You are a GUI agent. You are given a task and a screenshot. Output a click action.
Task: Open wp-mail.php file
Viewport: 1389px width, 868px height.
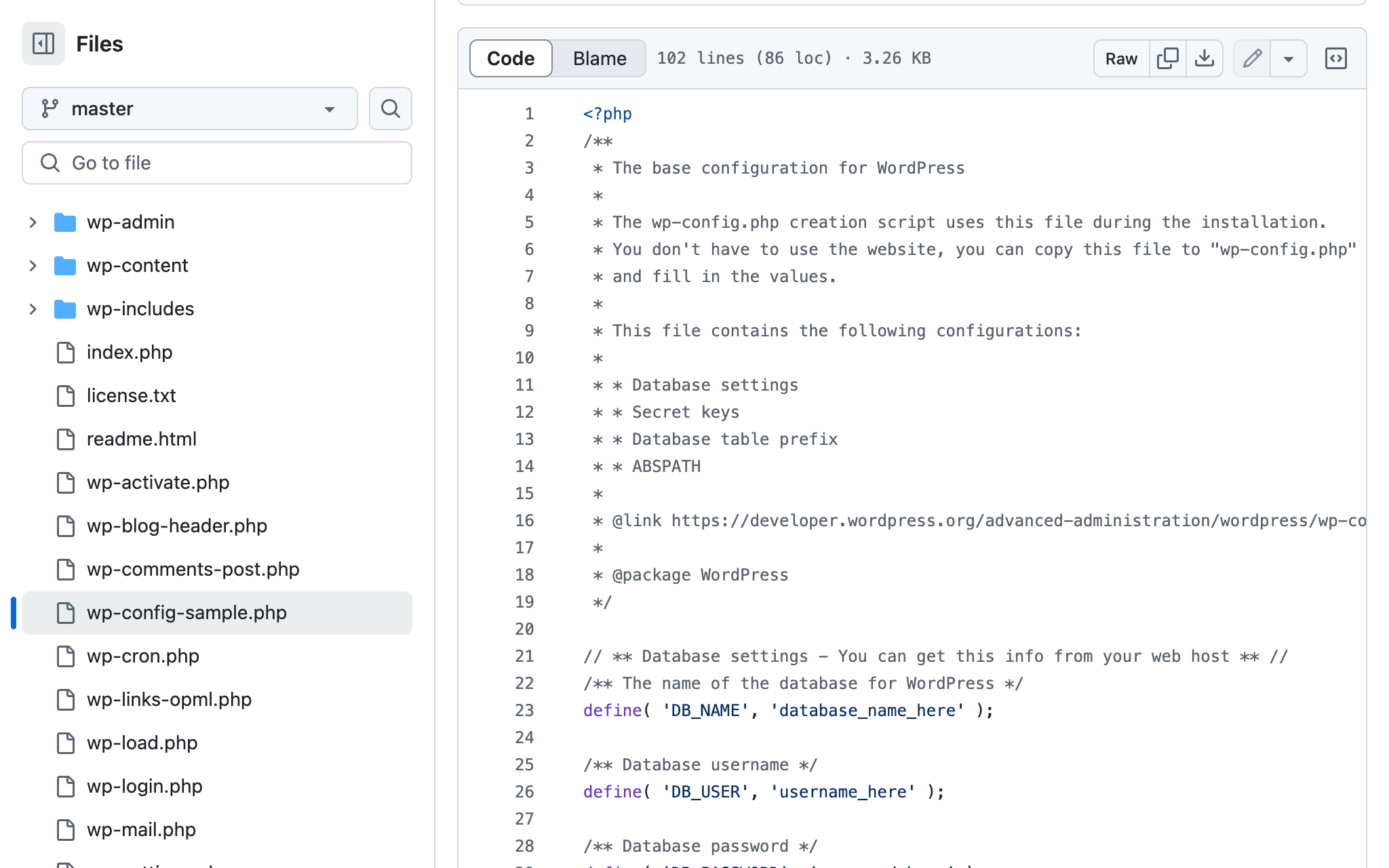[x=141, y=830]
